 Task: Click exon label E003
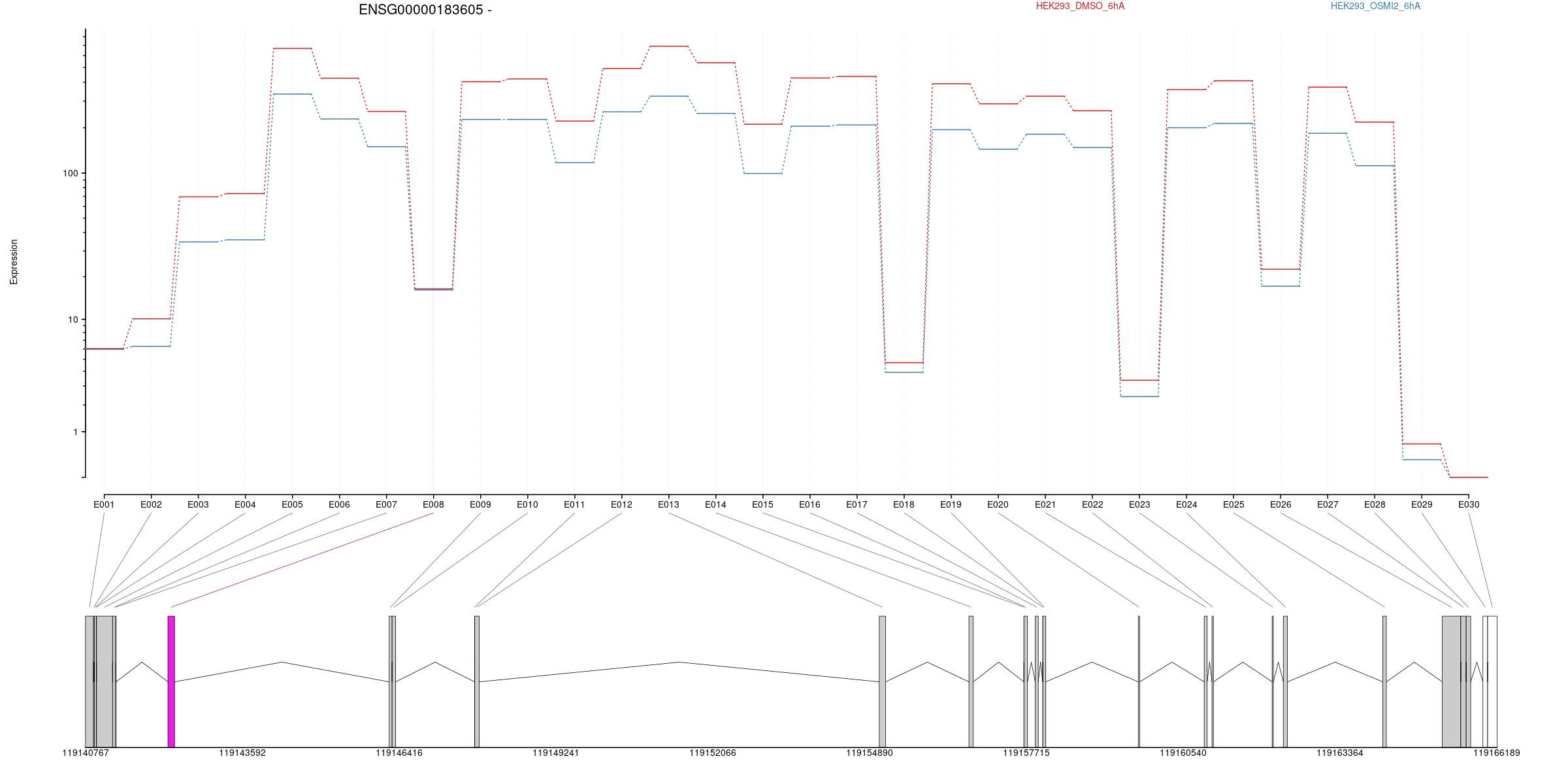click(198, 504)
